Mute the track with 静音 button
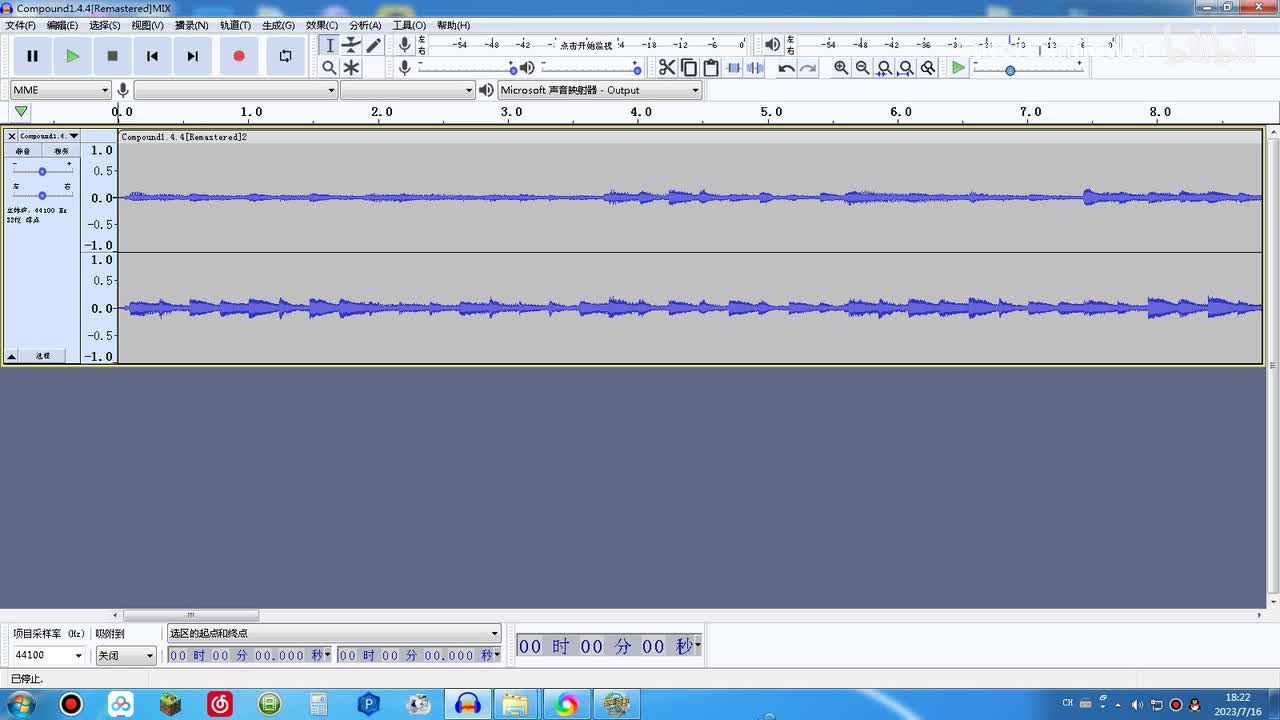The height and width of the screenshot is (720, 1280). coord(23,151)
